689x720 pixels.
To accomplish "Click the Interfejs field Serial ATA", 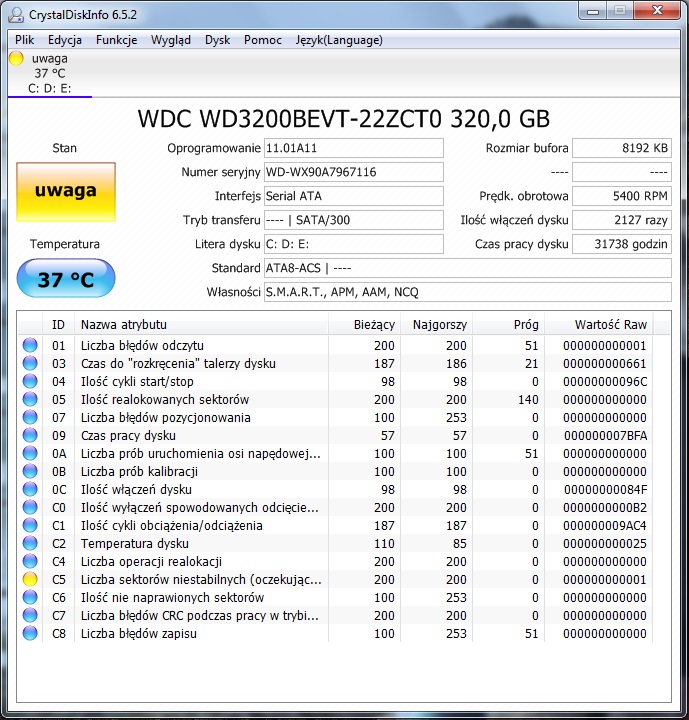I will point(354,196).
